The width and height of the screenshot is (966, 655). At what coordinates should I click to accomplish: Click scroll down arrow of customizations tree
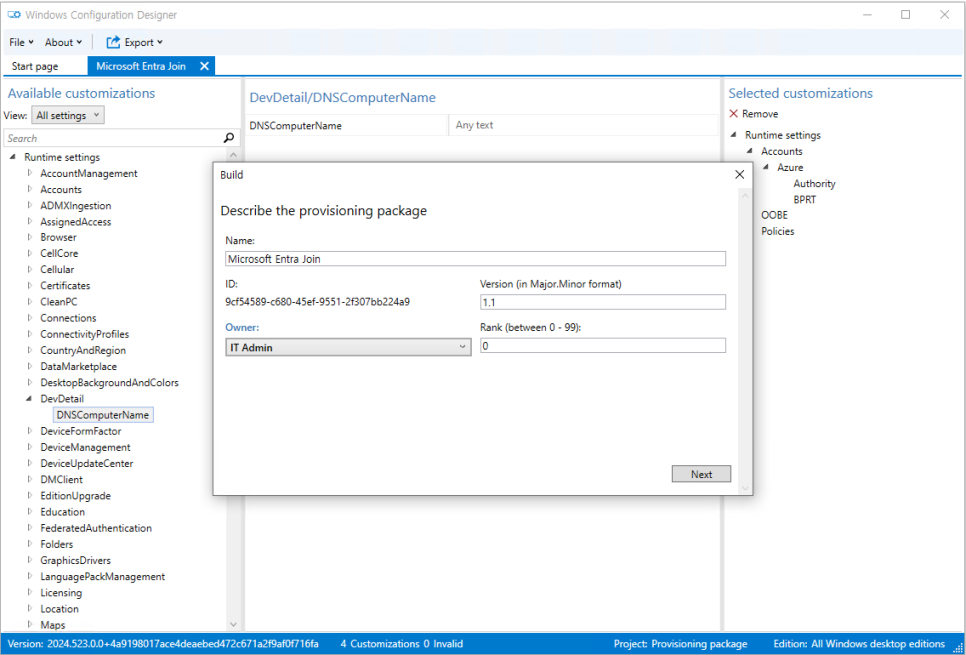233,624
